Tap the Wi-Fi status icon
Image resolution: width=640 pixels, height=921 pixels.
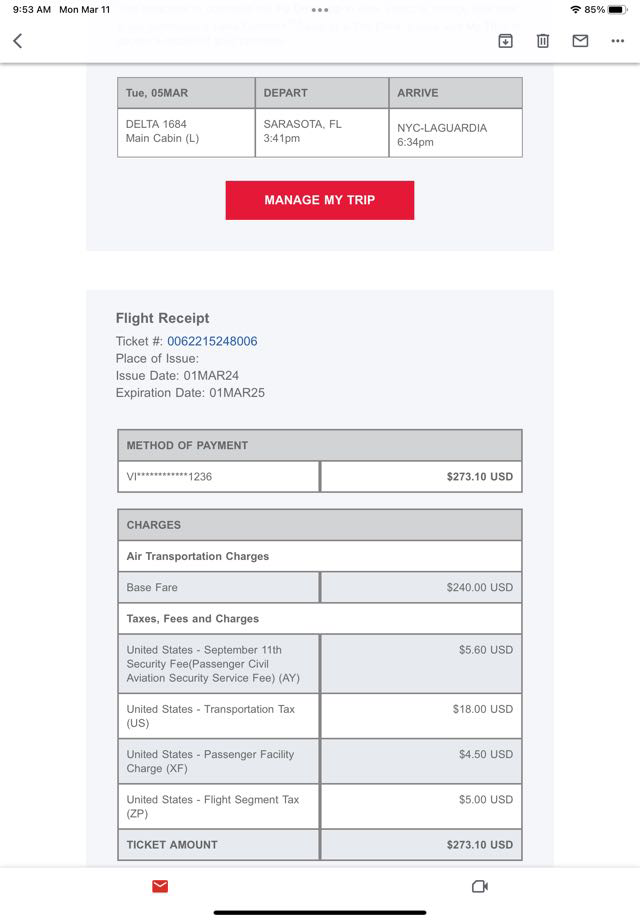(x=575, y=9)
